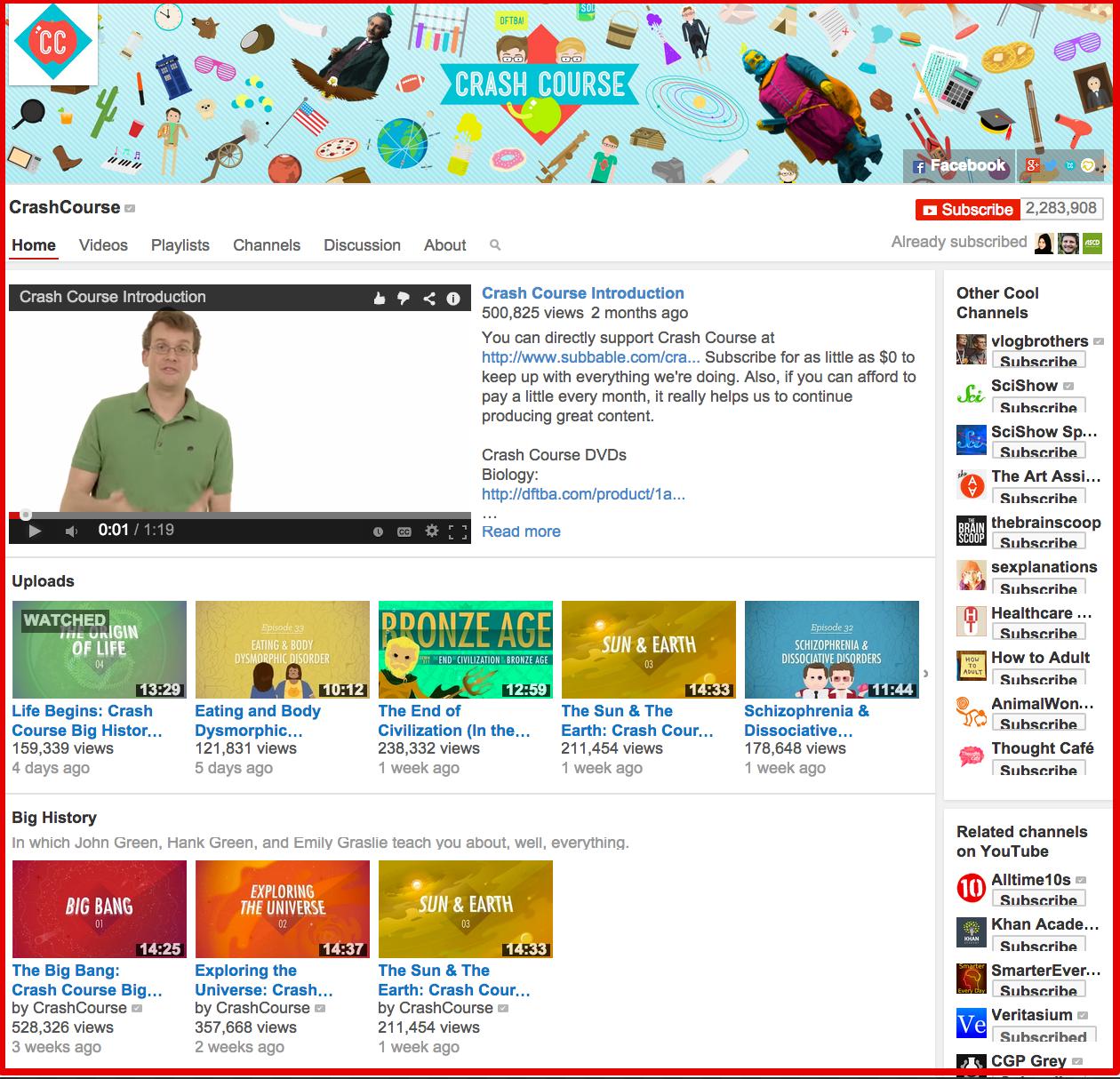Screen dimensions: 1120x1079
Task: Play the Crash Course Introduction video
Action: [35, 531]
